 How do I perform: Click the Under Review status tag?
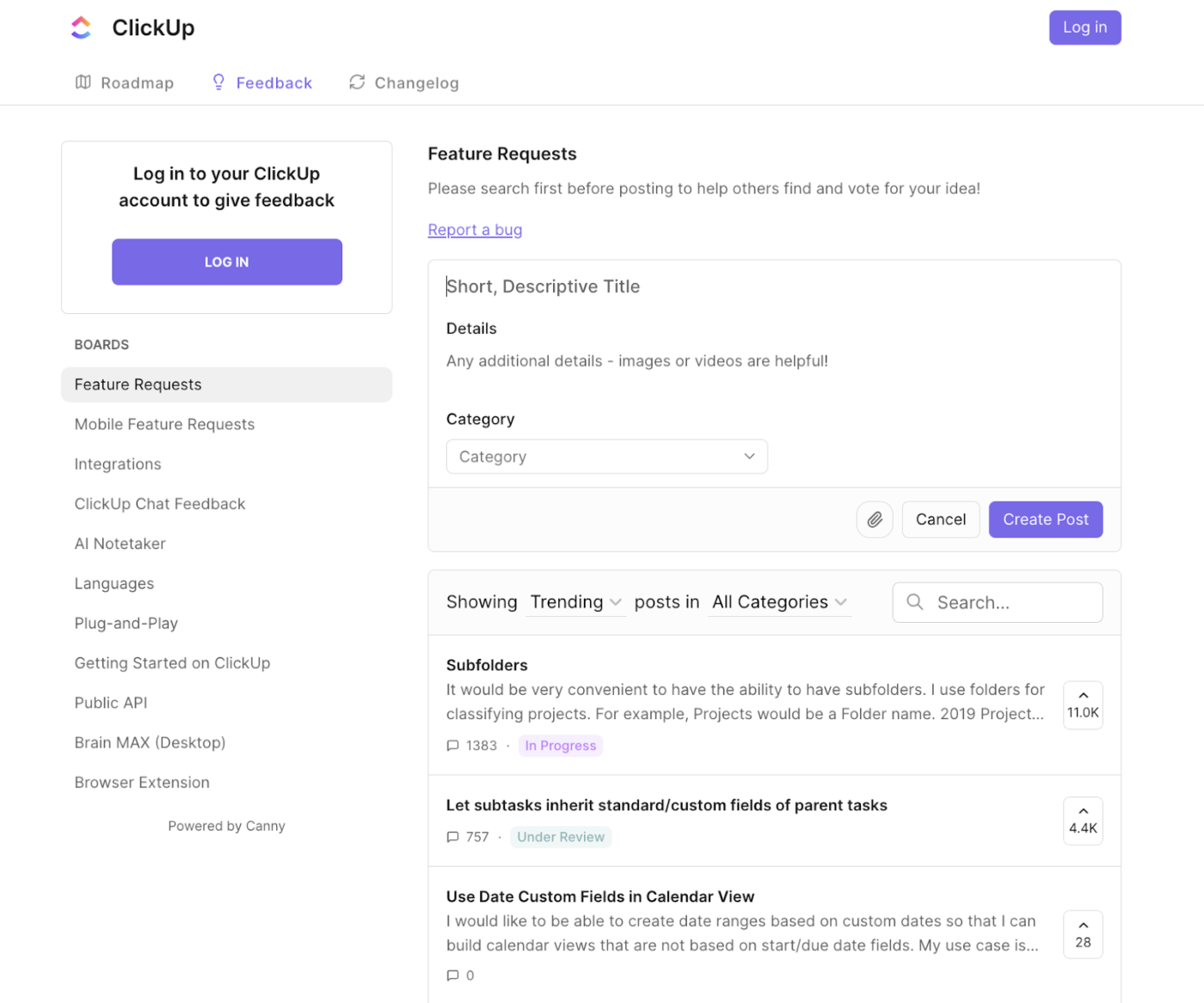[x=561, y=837]
